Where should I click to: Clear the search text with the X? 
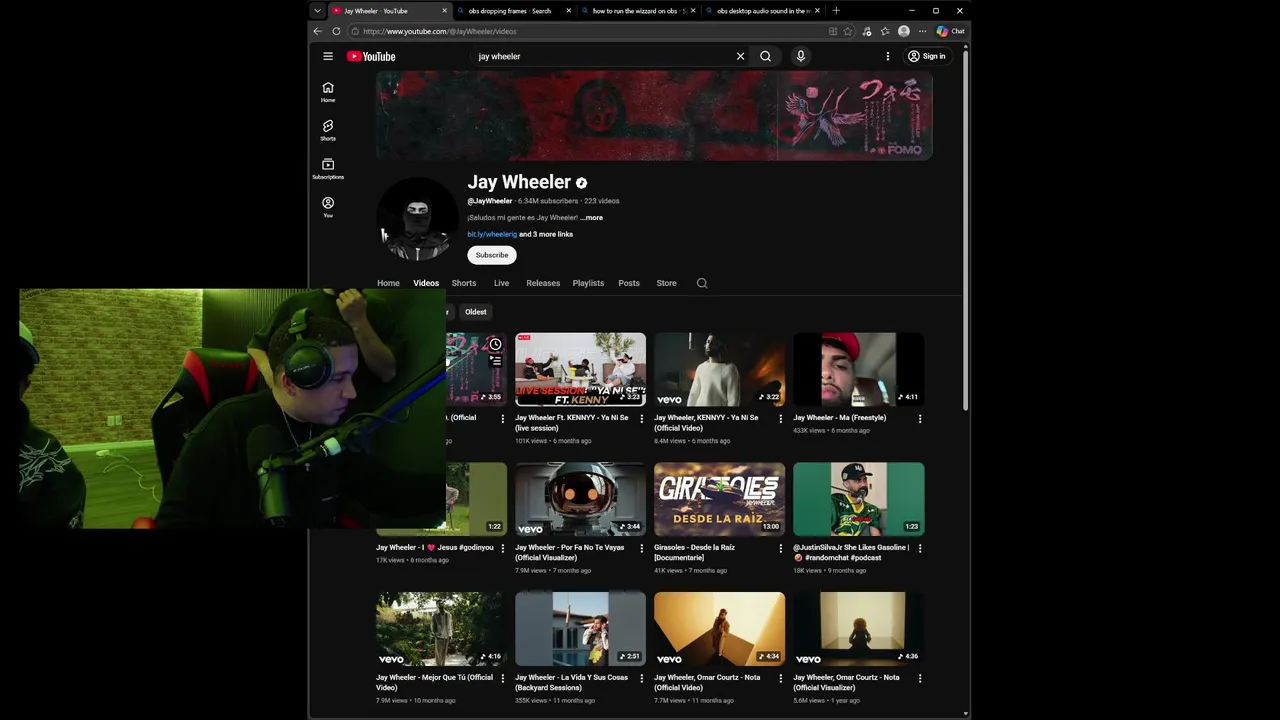[740, 56]
